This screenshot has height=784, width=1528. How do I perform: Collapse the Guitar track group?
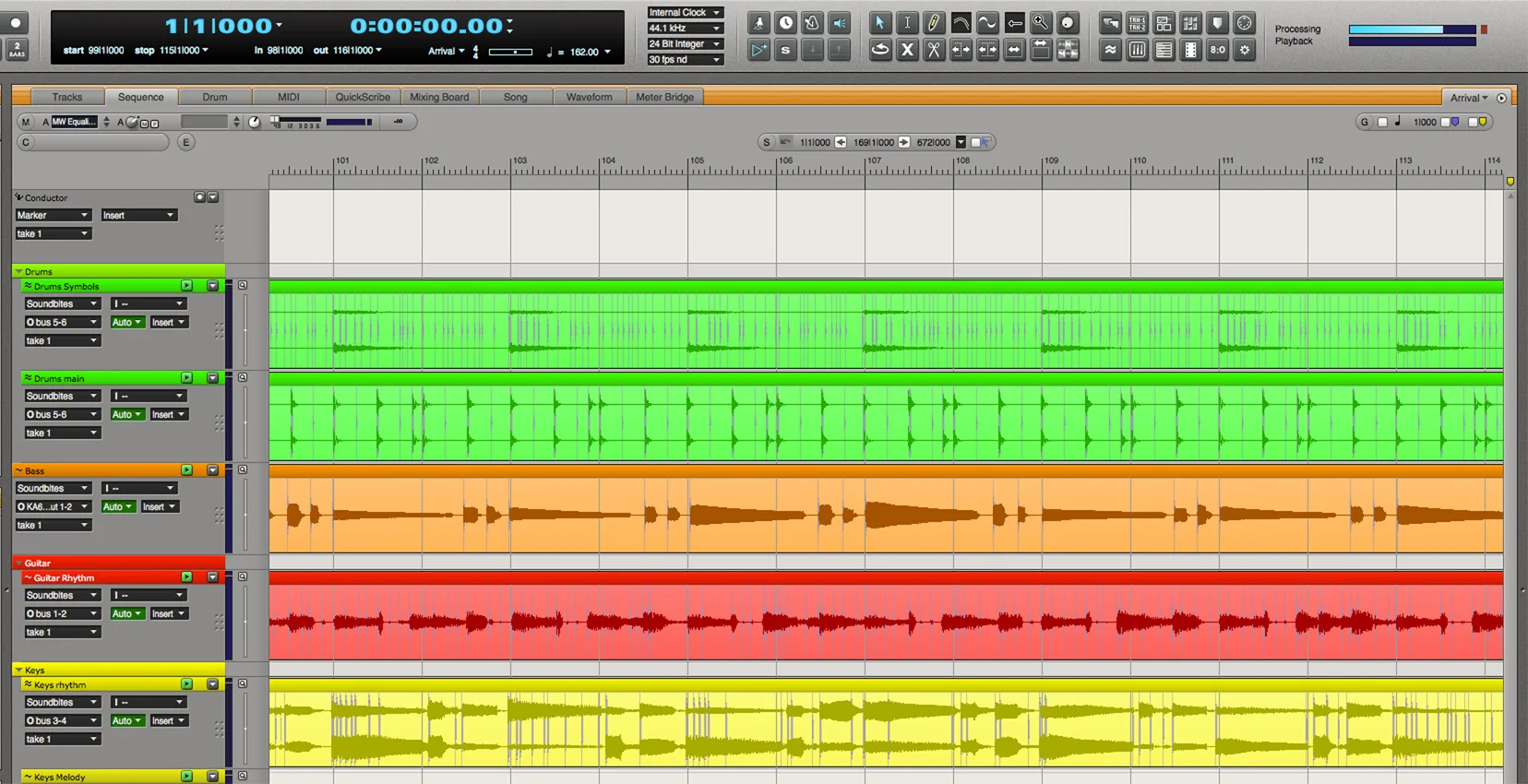(18, 563)
